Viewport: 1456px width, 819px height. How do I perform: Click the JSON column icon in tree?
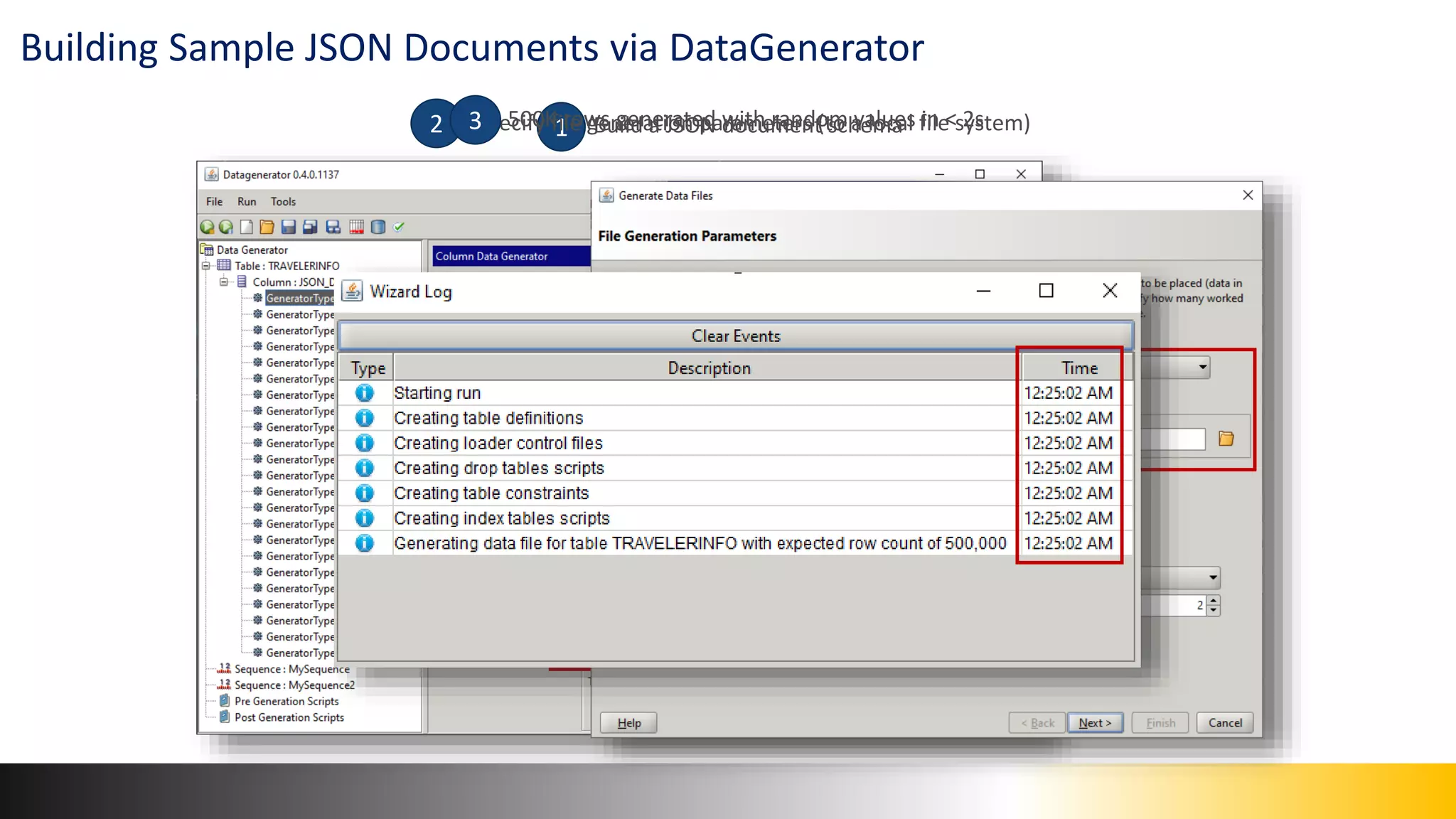coord(242,282)
